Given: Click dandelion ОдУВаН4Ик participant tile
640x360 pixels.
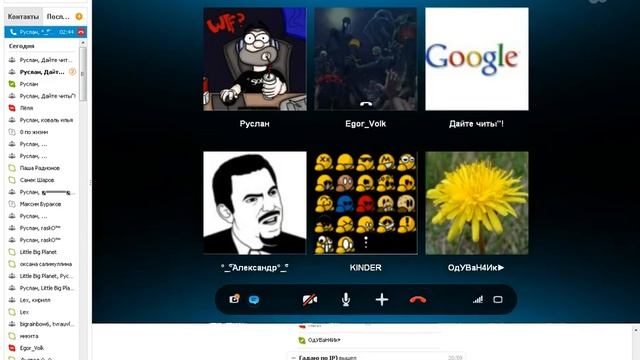Looking at the screenshot, I should pos(477,203).
